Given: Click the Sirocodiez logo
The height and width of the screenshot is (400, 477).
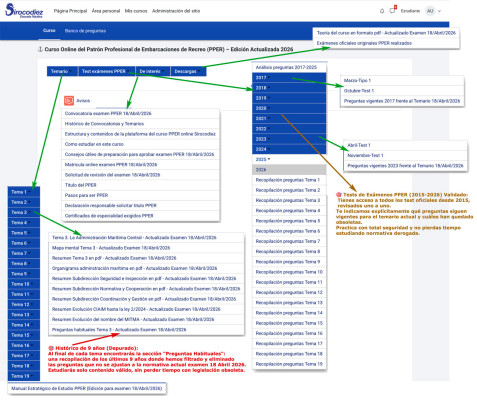Looking at the screenshot, I should pos(24,11).
